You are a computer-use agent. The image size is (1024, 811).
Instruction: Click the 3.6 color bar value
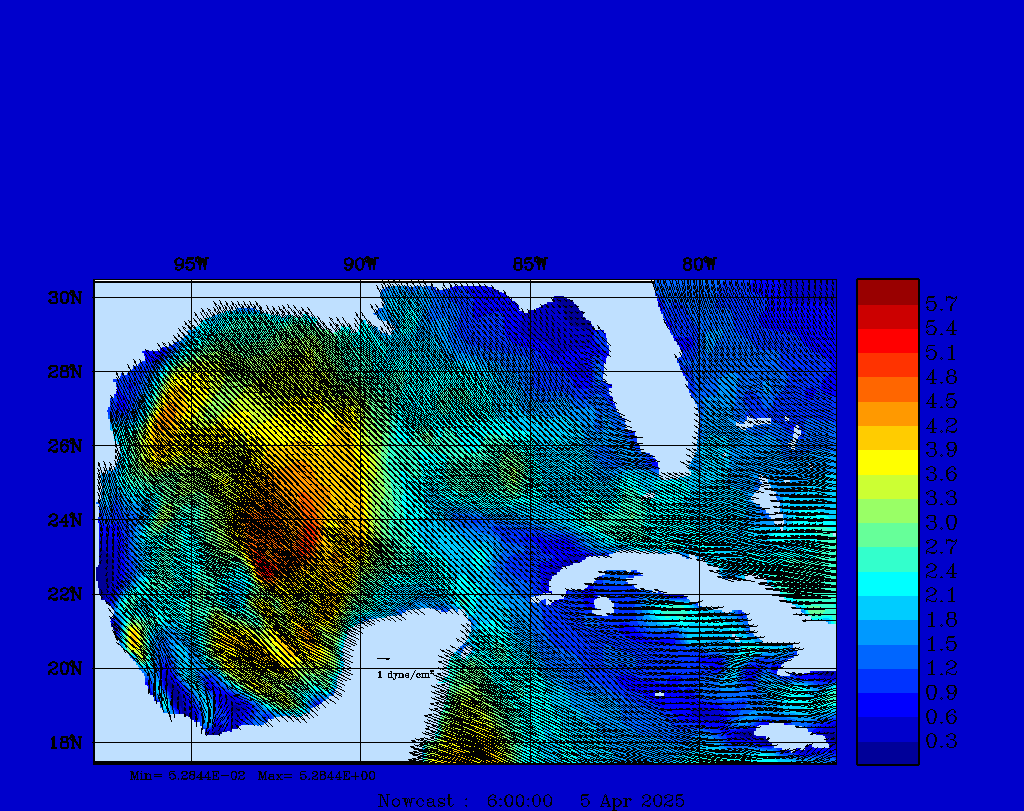click(x=941, y=473)
